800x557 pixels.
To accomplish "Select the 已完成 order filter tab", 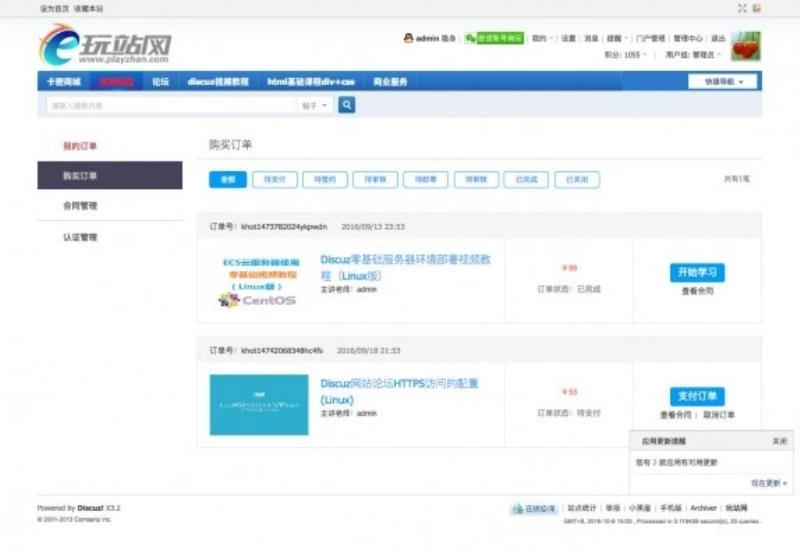I will tap(526, 180).
